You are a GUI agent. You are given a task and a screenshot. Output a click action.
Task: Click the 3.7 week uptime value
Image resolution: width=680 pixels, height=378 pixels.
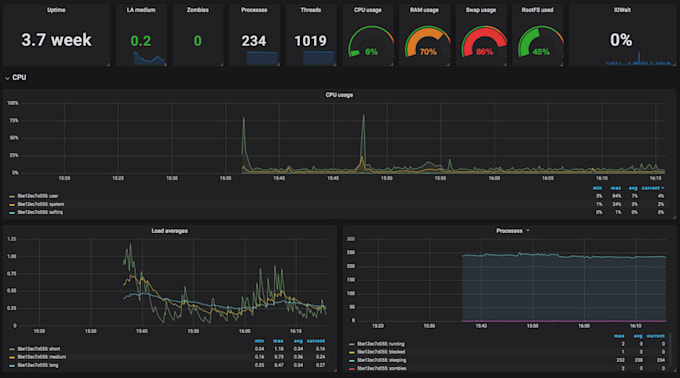[x=56, y=40]
